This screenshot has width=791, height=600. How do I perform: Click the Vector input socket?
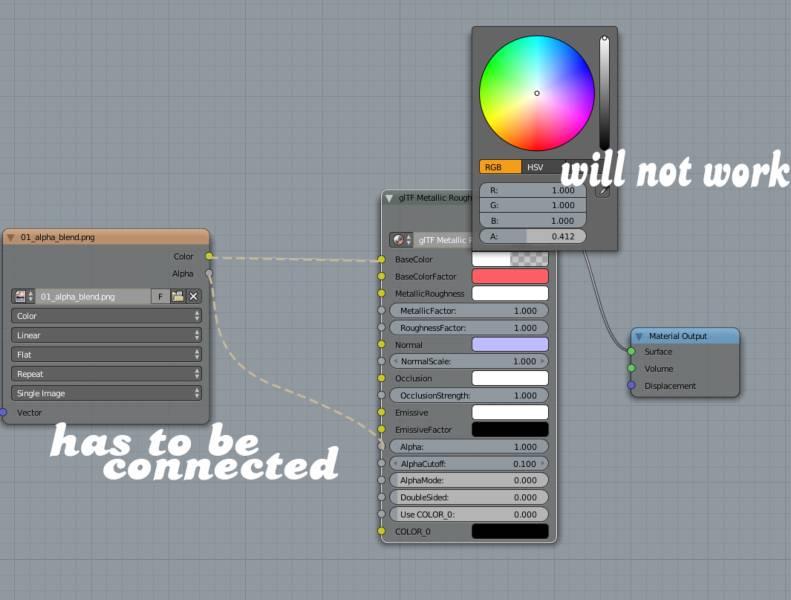(3, 412)
